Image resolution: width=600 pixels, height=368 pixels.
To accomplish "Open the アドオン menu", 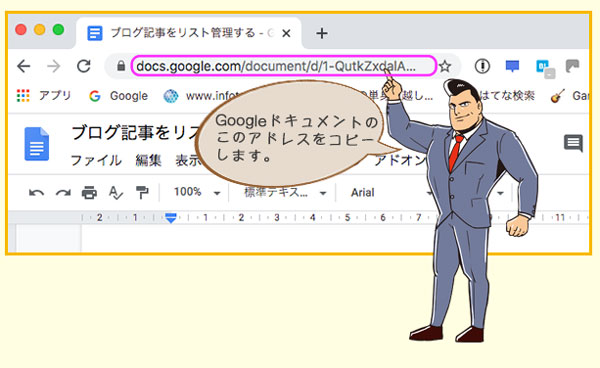I will (401, 160).
